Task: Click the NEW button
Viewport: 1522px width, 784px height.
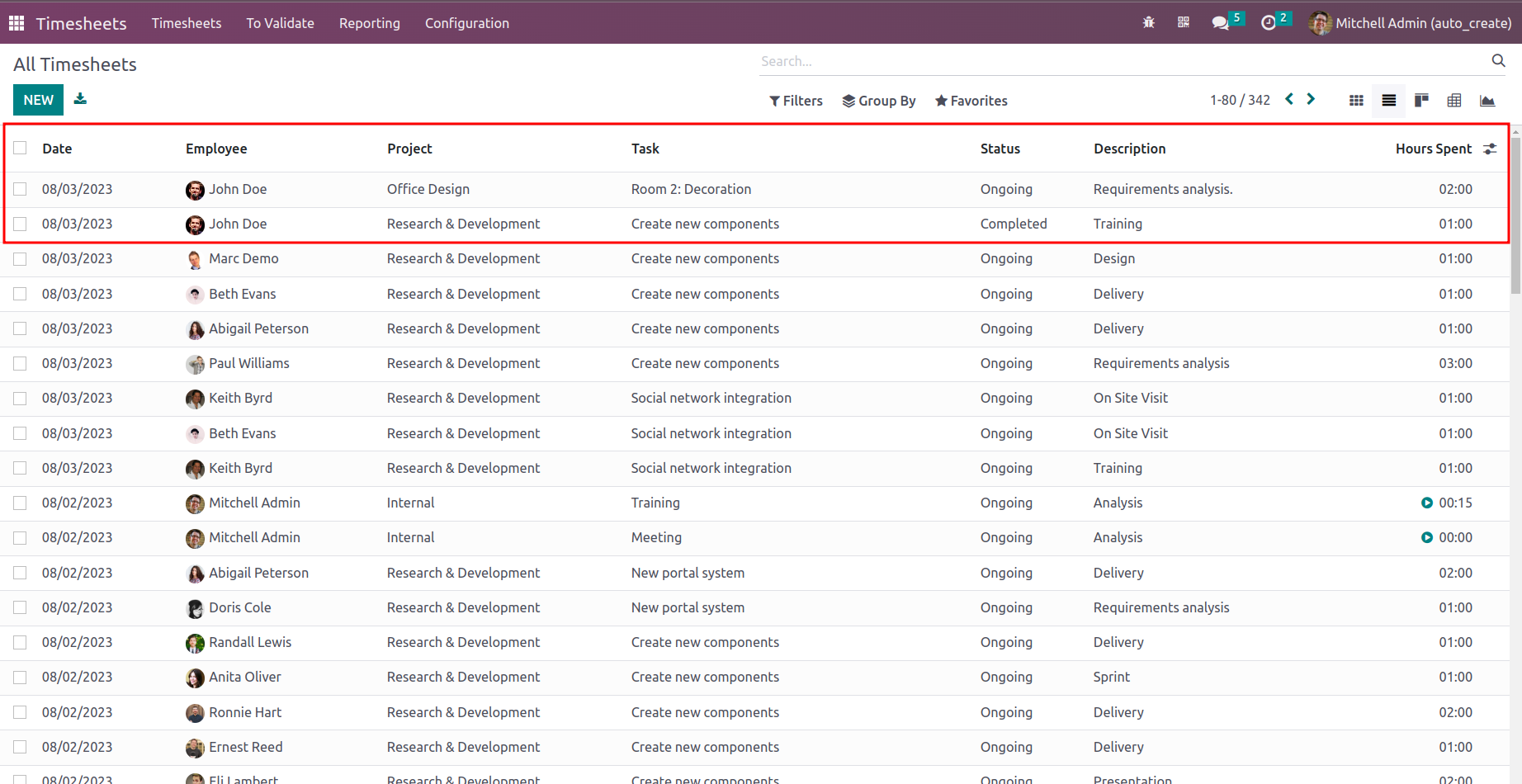Action: pyautogui.click(x=38, y=100)
